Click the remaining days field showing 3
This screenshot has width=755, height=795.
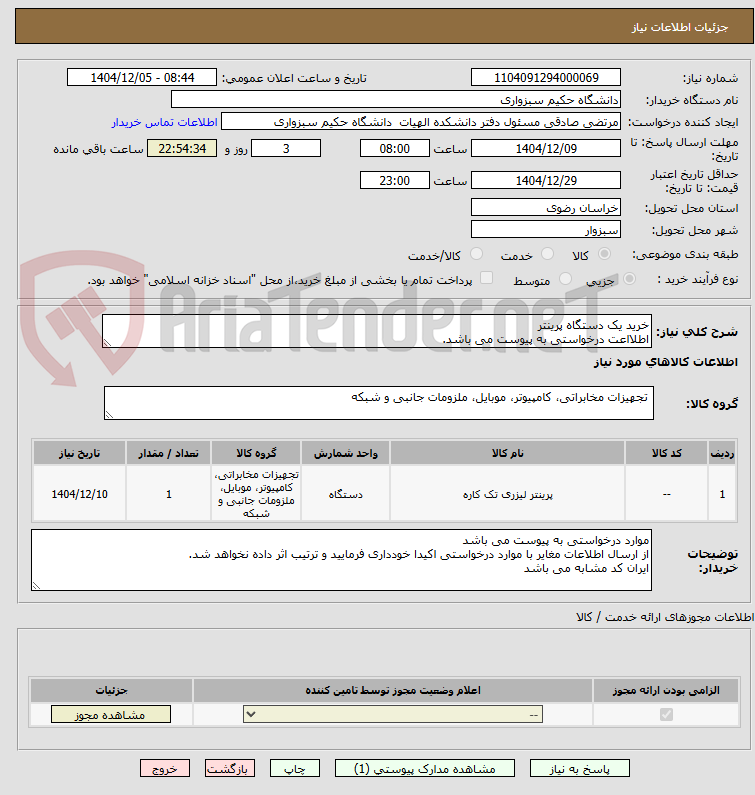click(286, 149)
